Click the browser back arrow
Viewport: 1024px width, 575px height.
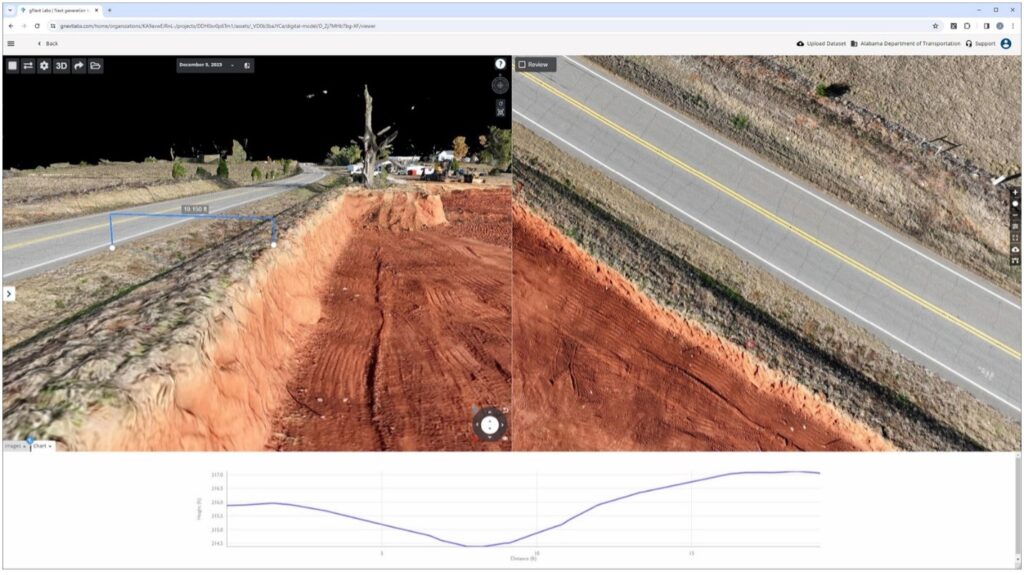pos(10,26)
